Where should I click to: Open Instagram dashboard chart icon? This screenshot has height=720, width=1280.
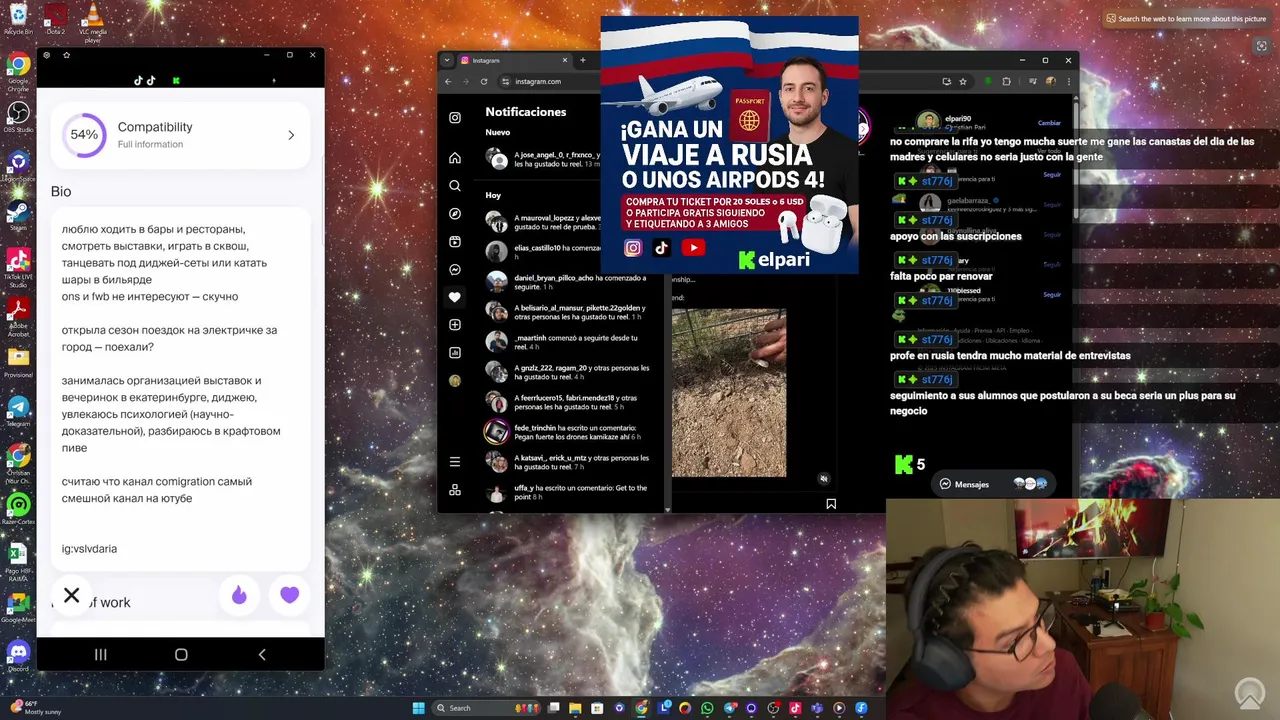[455, 353]
